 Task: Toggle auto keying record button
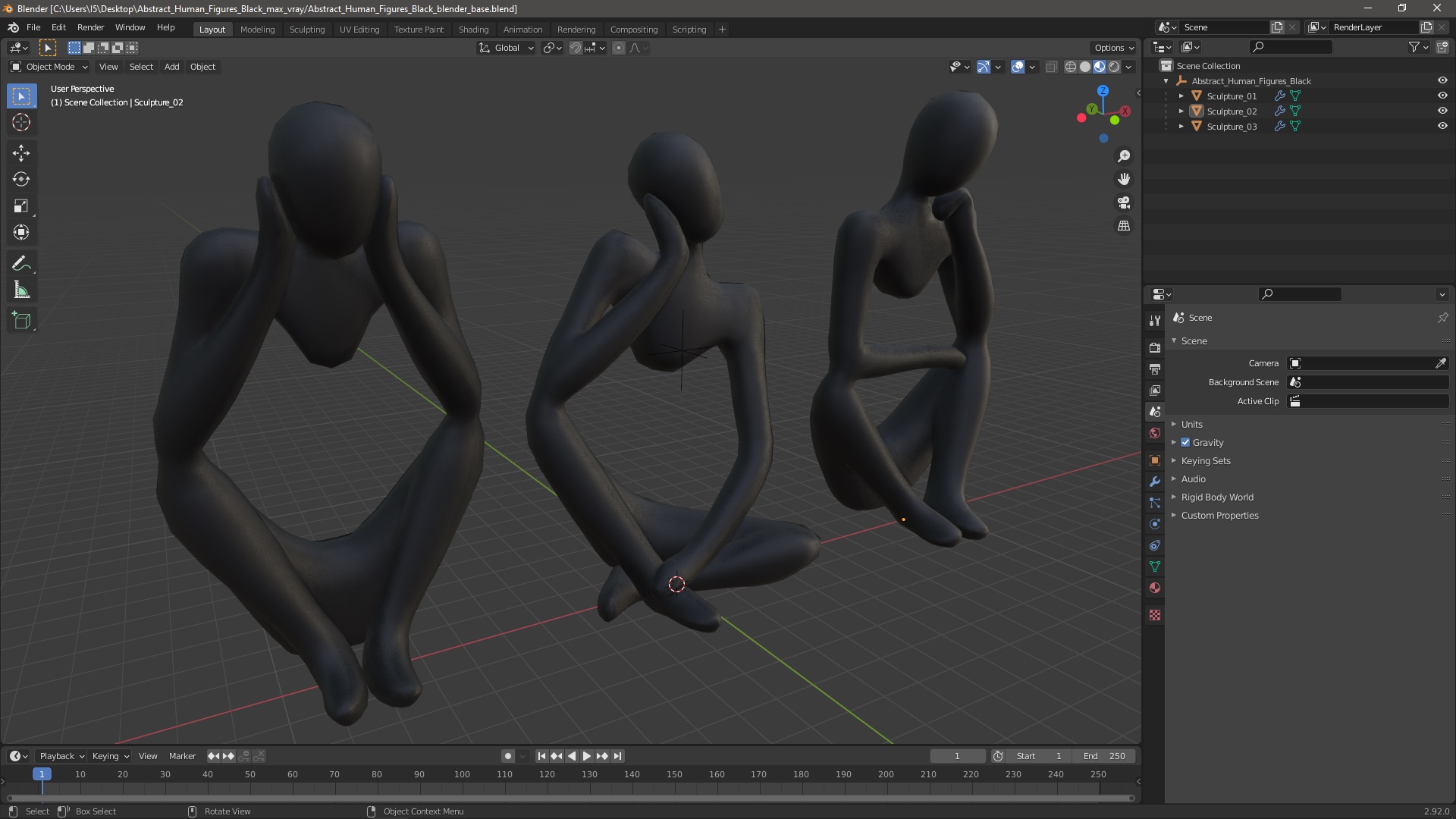pos(508,756)
